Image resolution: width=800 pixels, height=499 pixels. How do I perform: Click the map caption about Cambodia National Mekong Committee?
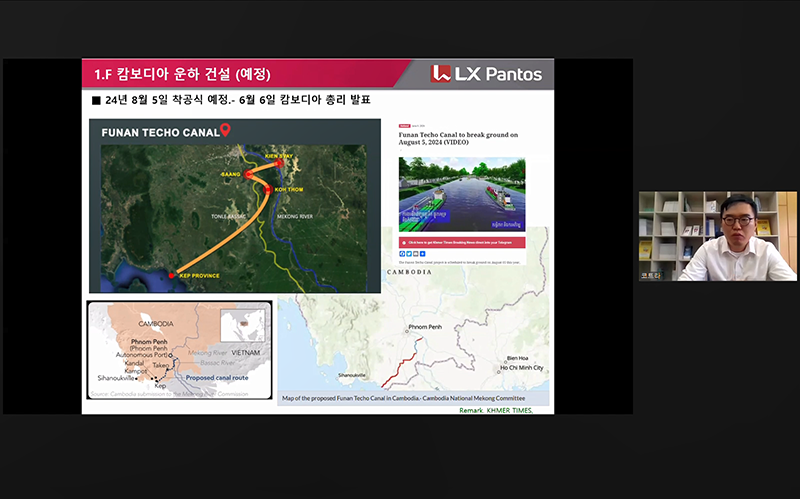pos(404,398)
